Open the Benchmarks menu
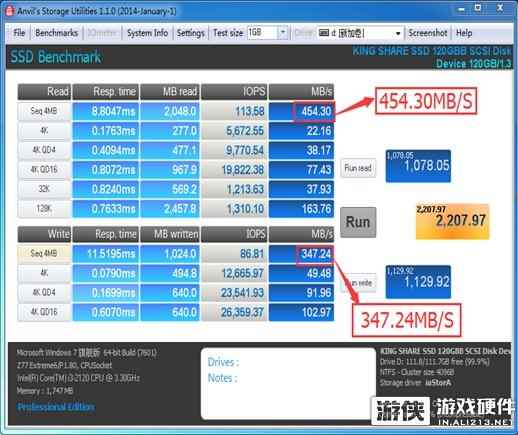This screenshot has height=435, width=518. pos(56,33)
